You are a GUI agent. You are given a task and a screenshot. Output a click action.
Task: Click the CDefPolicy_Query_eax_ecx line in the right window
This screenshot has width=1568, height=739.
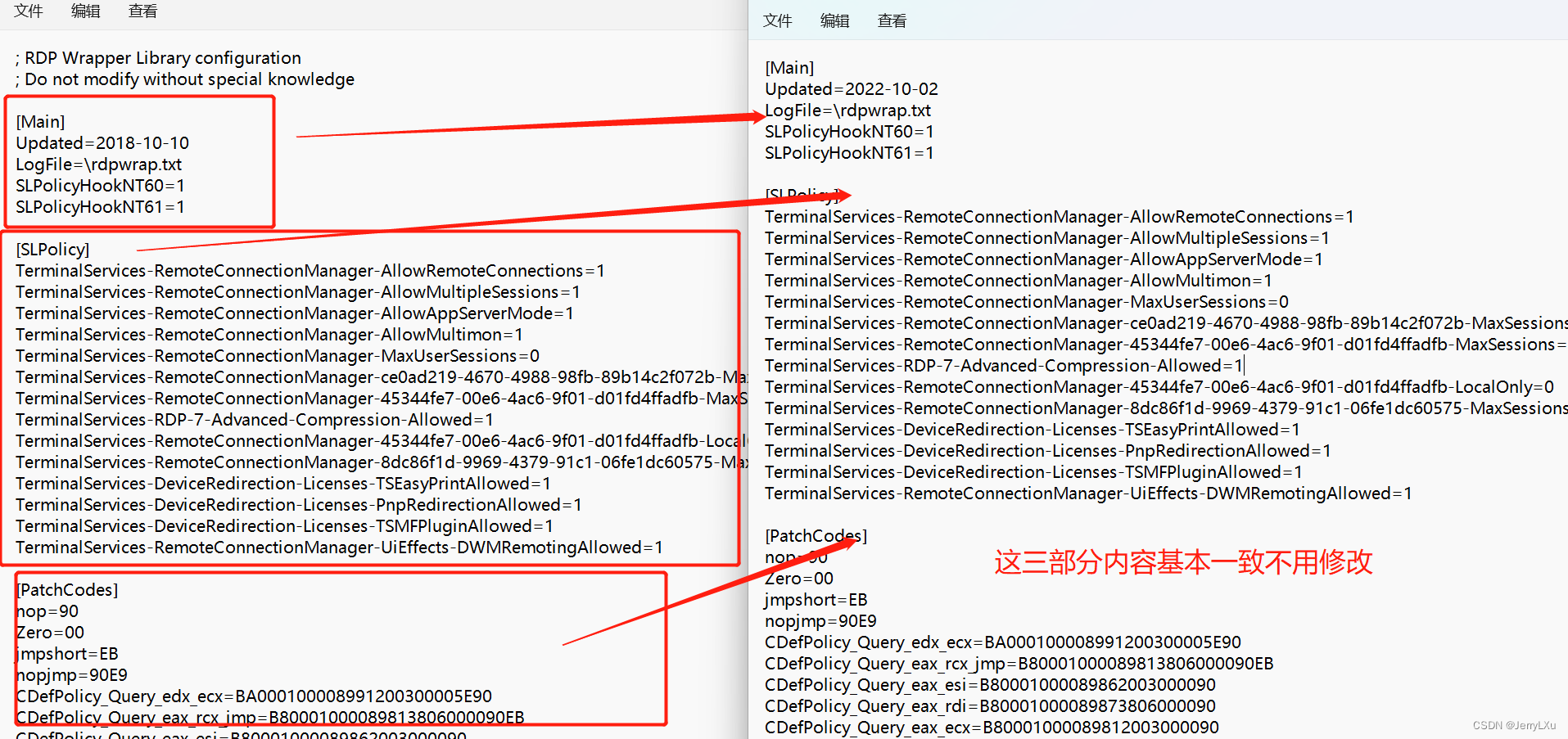[x=992, y=728]
